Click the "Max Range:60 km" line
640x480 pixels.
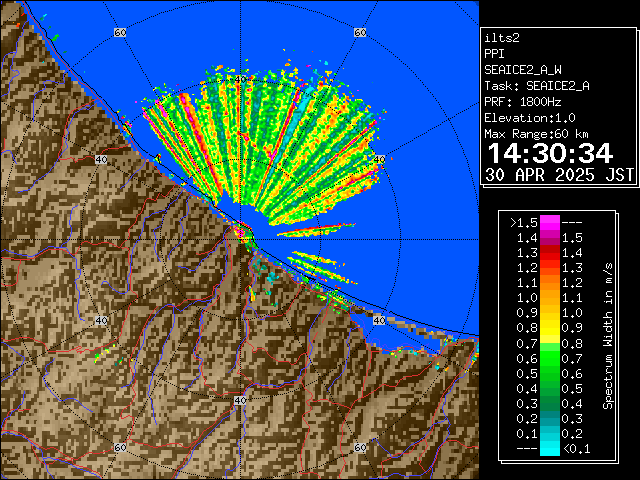(537, 134)
